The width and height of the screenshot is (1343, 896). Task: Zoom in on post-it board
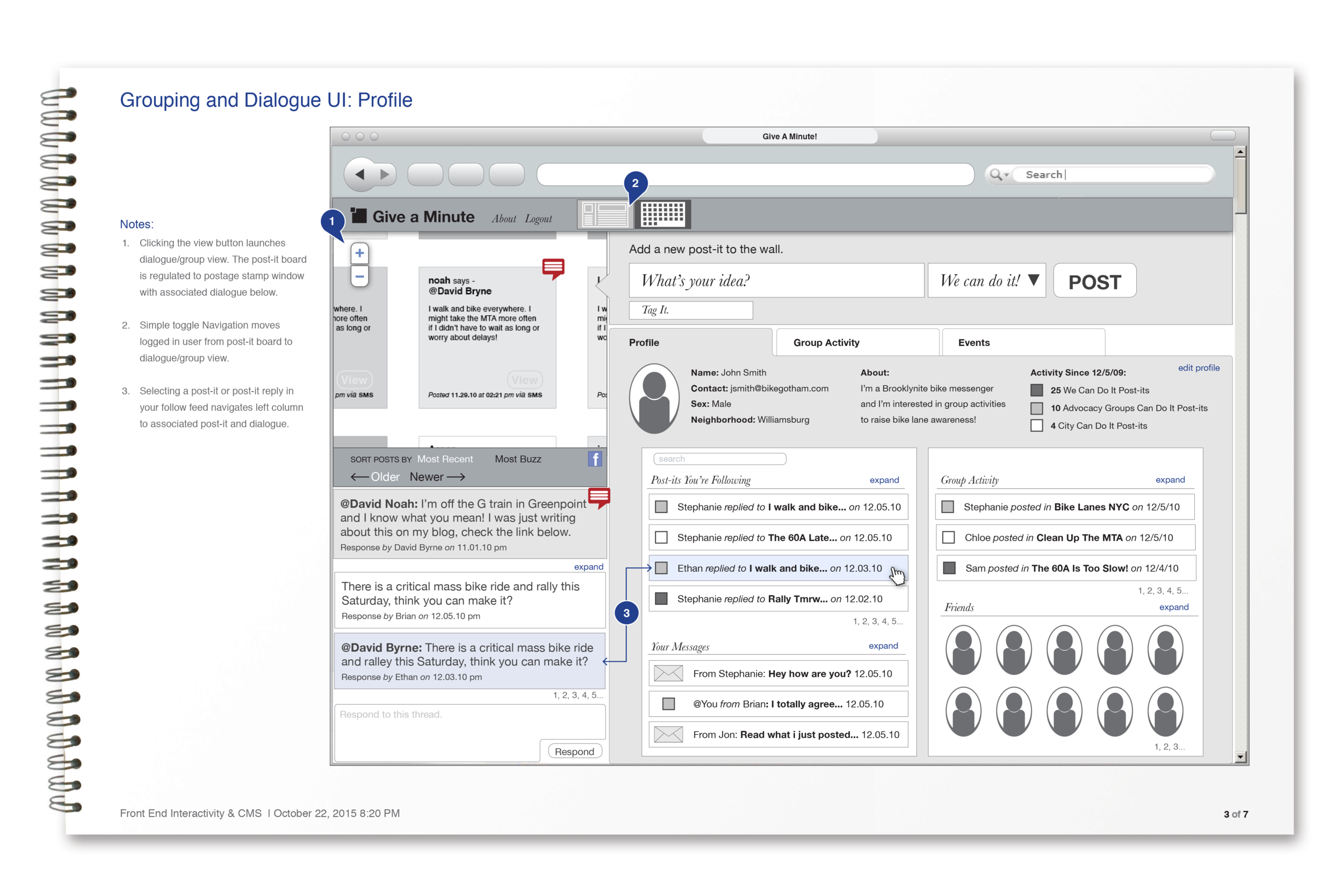[x=359, y=253]
